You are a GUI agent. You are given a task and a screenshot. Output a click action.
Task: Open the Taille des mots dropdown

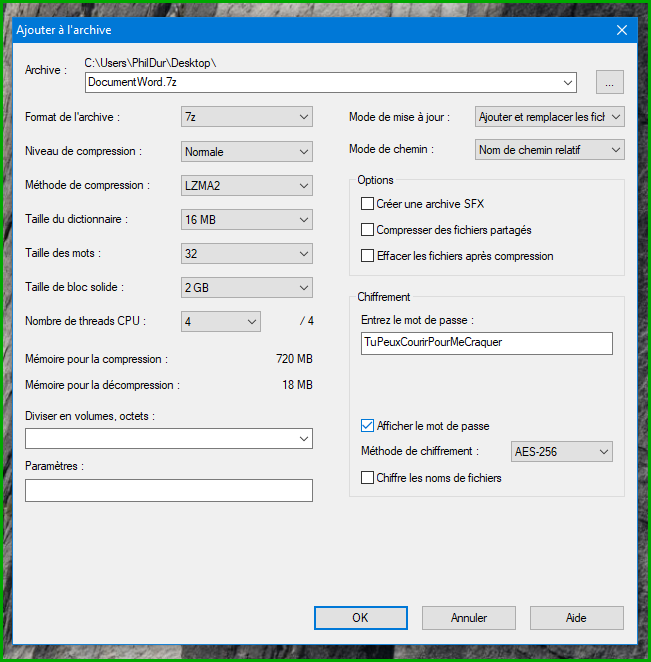click(247, 254)
